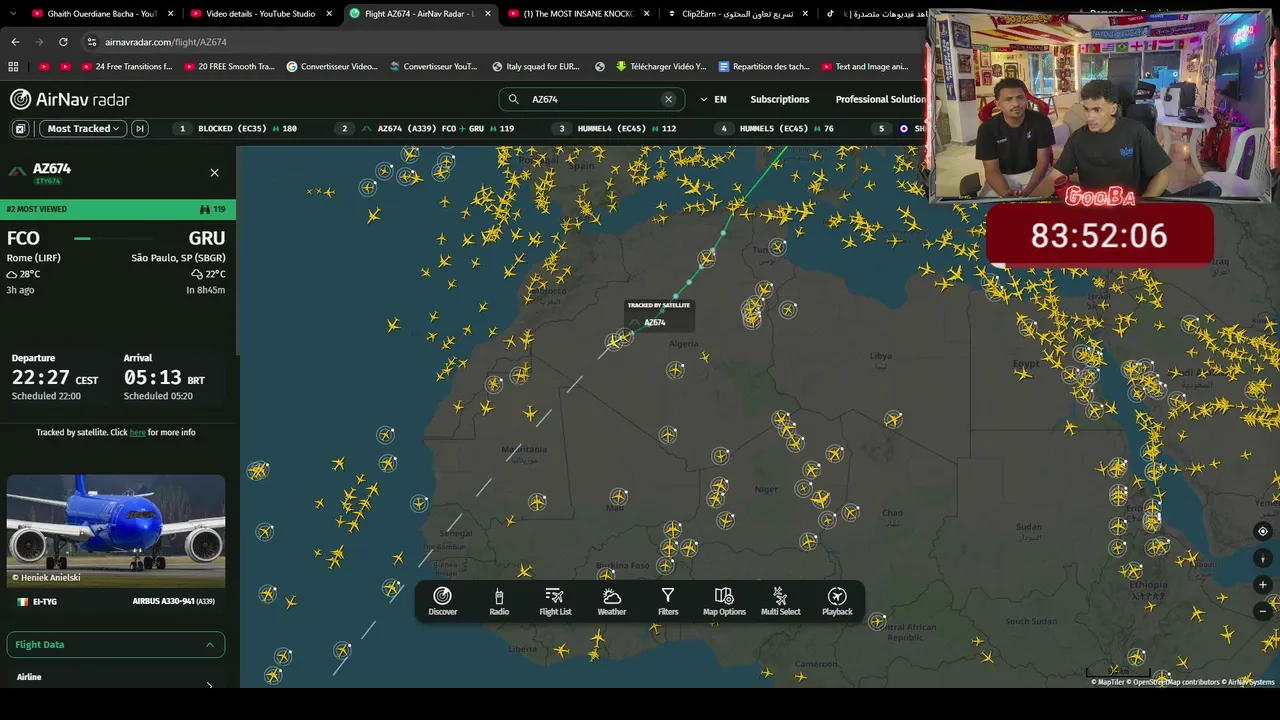Screen dimensions: 1280x720
Task: Open the browser apps grid
Action: click(x=13, y=67)
